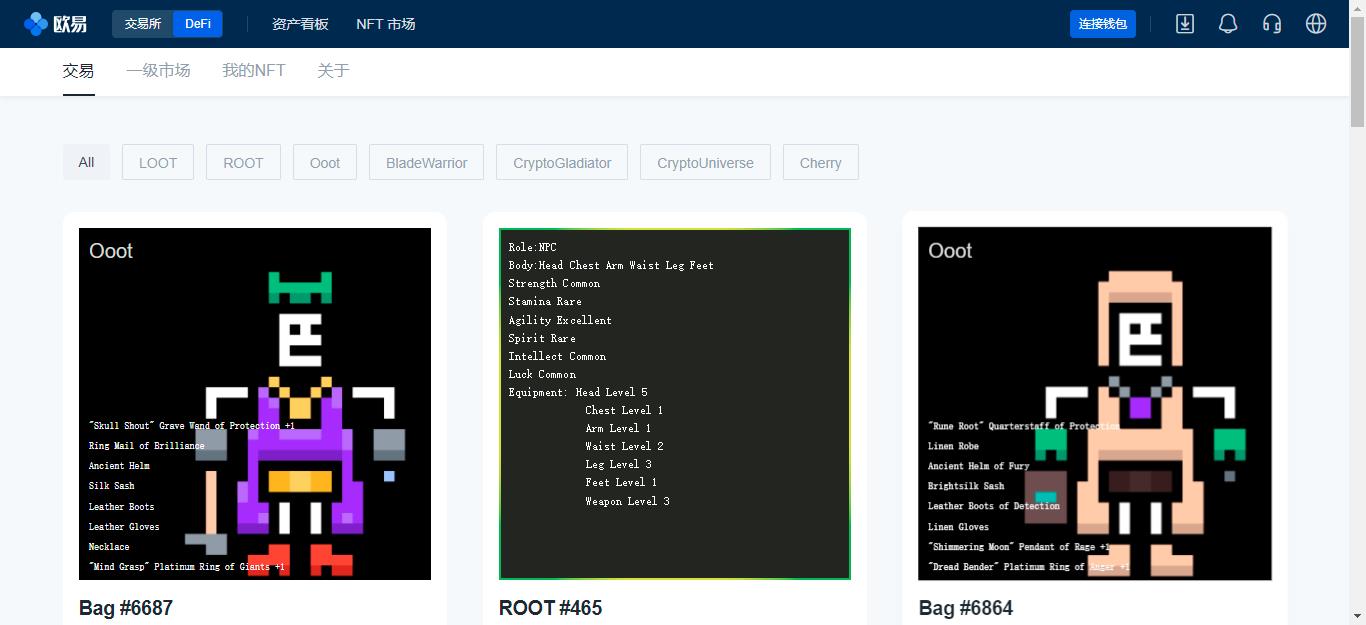Select the 我的NFT tab
The image size is (1366, 625).
click(254, 71)
